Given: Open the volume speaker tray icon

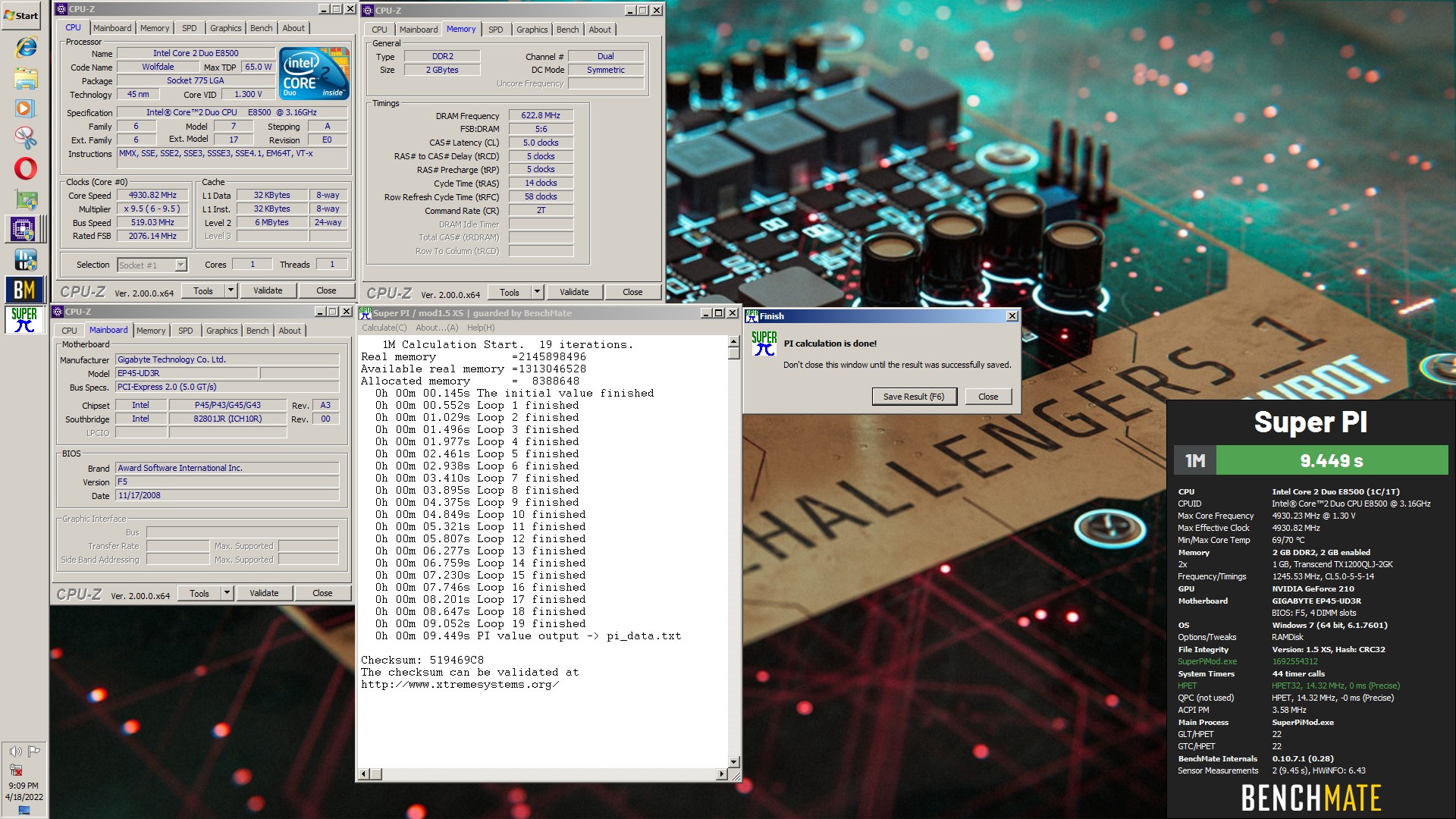Looking at the screenshot, I should tap(15, 752).
